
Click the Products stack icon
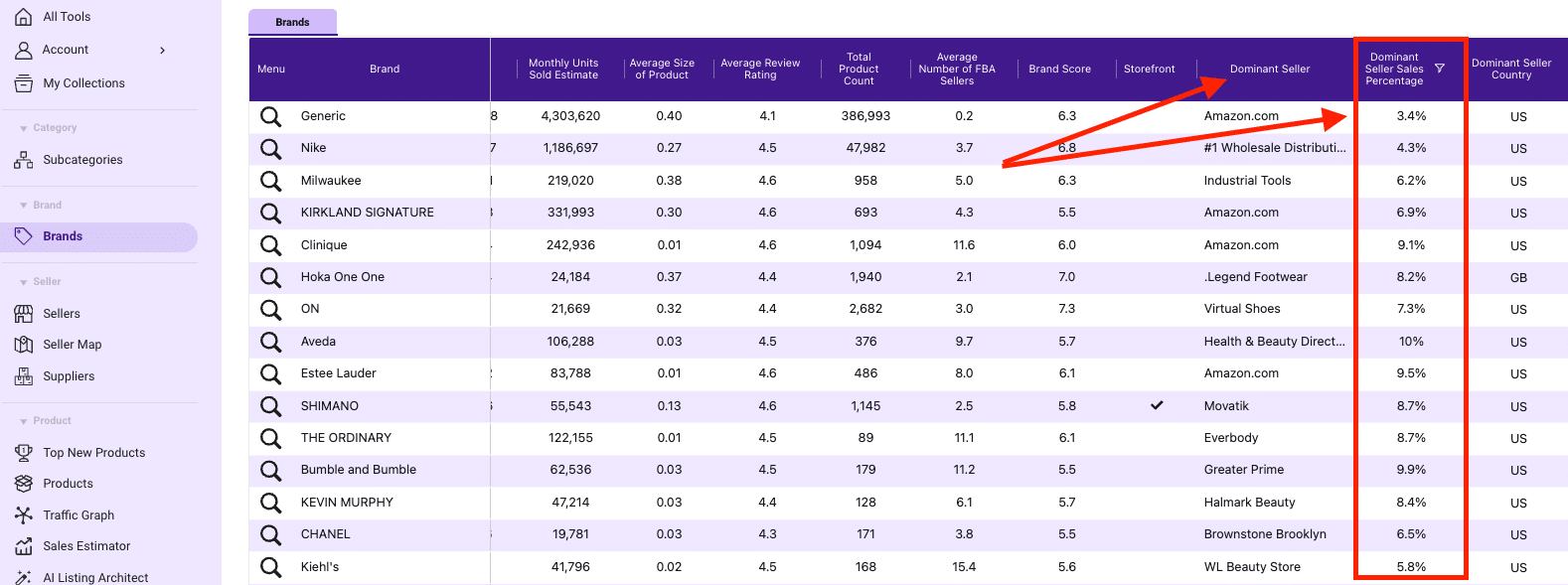click(x=24, y=484)
